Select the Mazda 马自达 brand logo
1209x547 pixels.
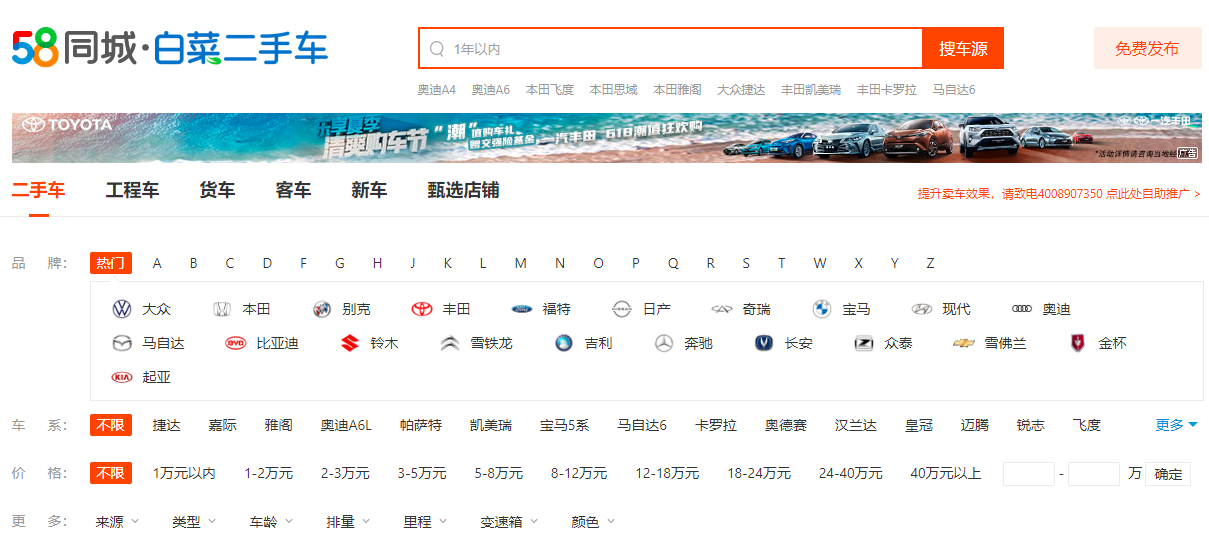coord(122,343)
